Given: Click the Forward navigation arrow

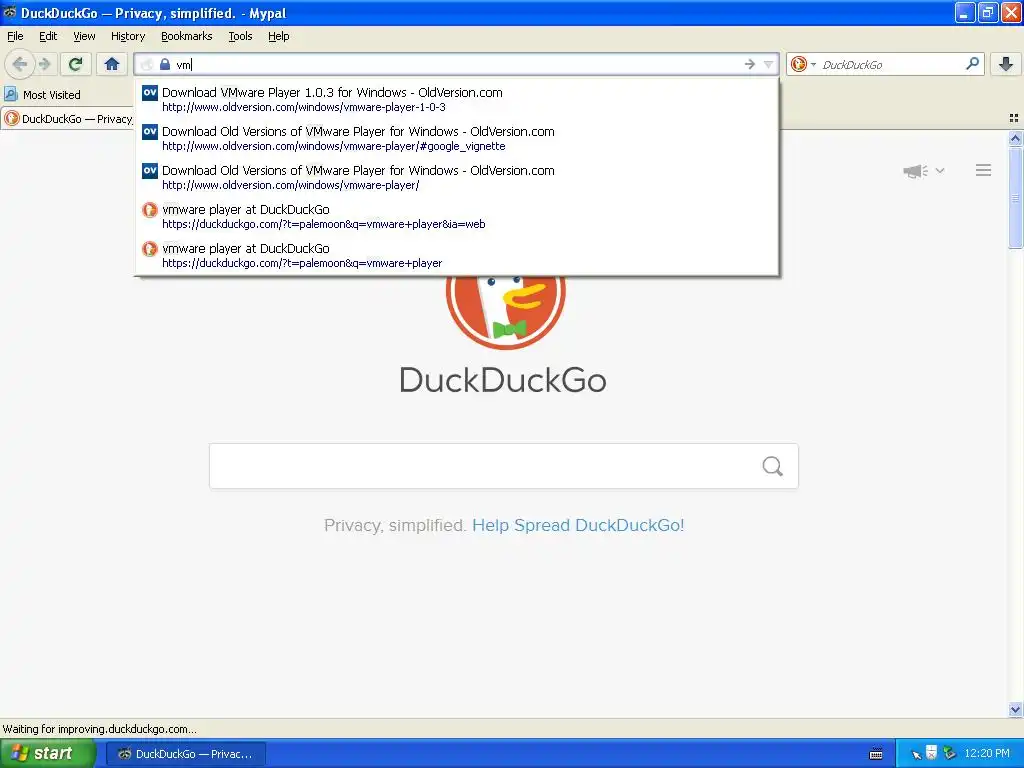Looking at the screenshot, I should [x=44, y=64].
